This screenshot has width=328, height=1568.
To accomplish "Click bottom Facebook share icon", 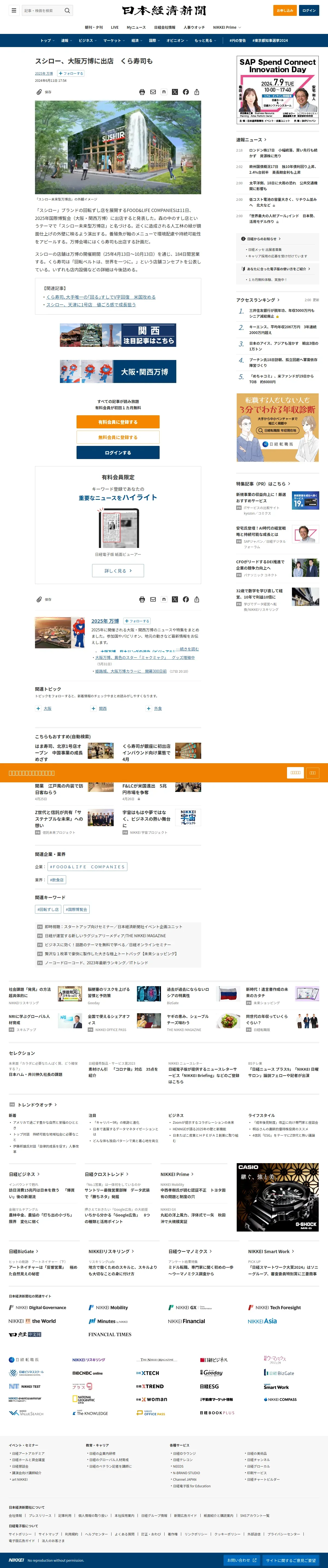I will 186,600.
